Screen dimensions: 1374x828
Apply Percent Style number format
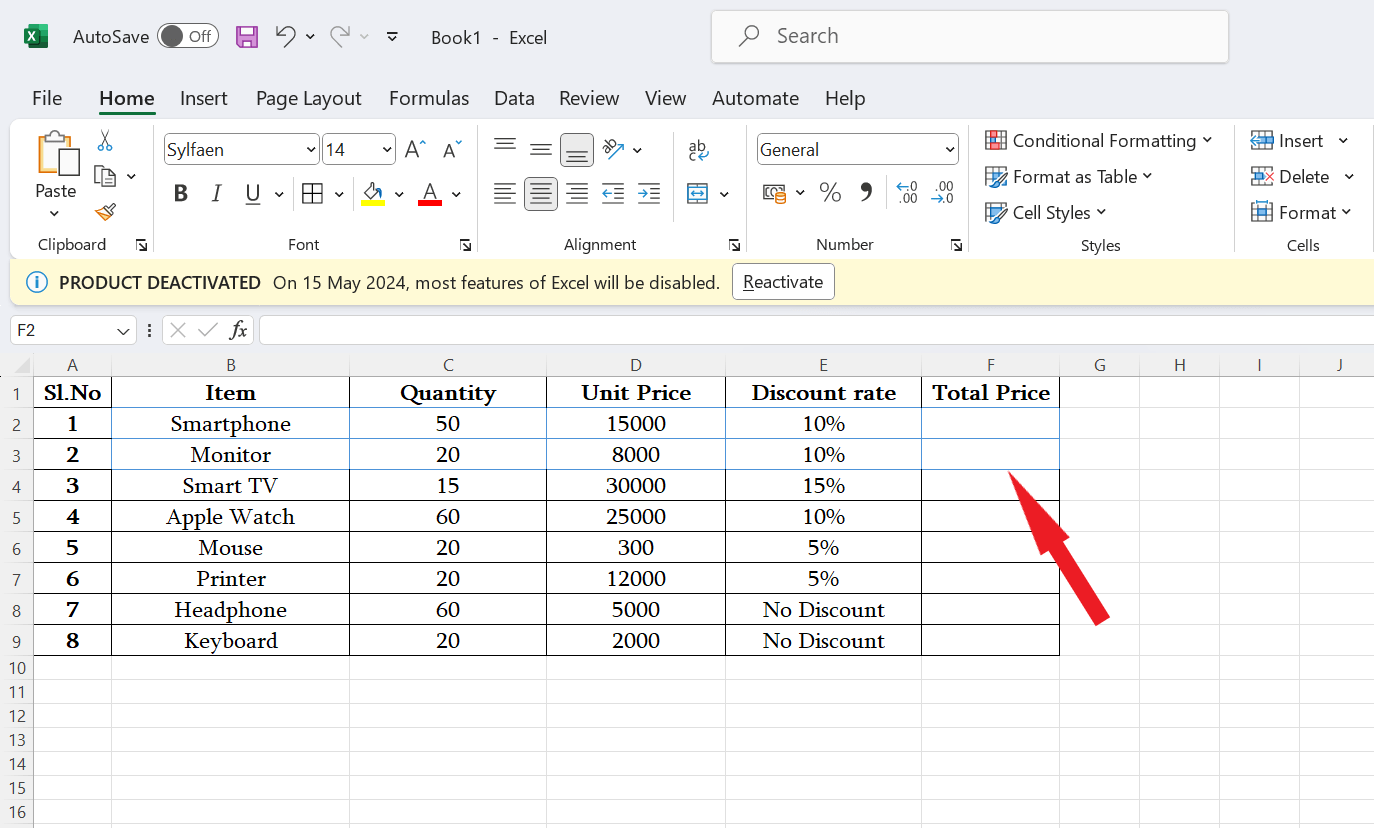pos(830,193)
